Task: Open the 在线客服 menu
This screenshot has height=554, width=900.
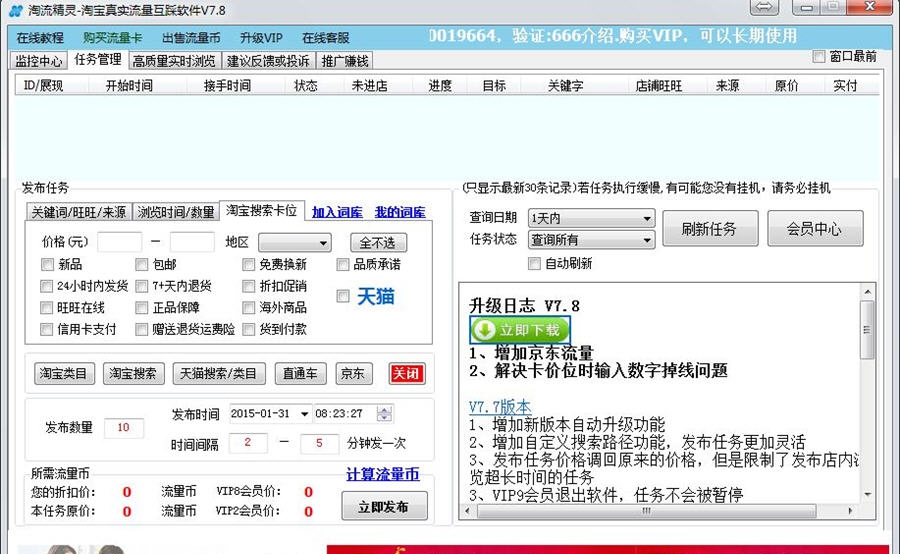Action: pos(325,38)
